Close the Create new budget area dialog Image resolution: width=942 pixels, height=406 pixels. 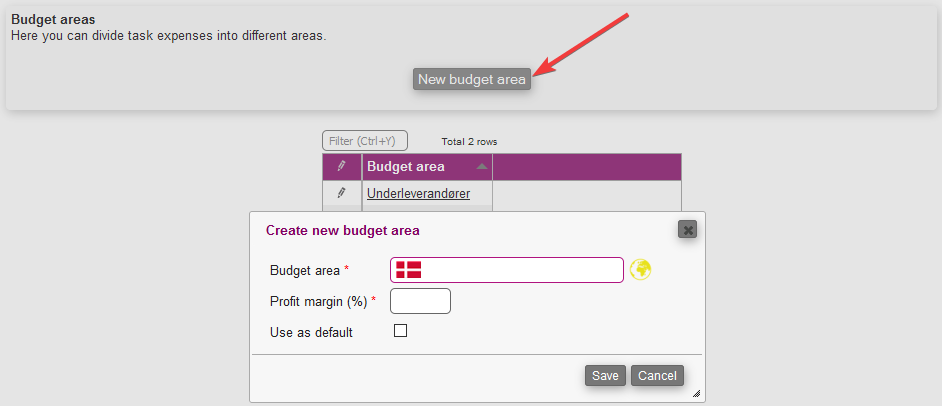click(x=687, y=229)
